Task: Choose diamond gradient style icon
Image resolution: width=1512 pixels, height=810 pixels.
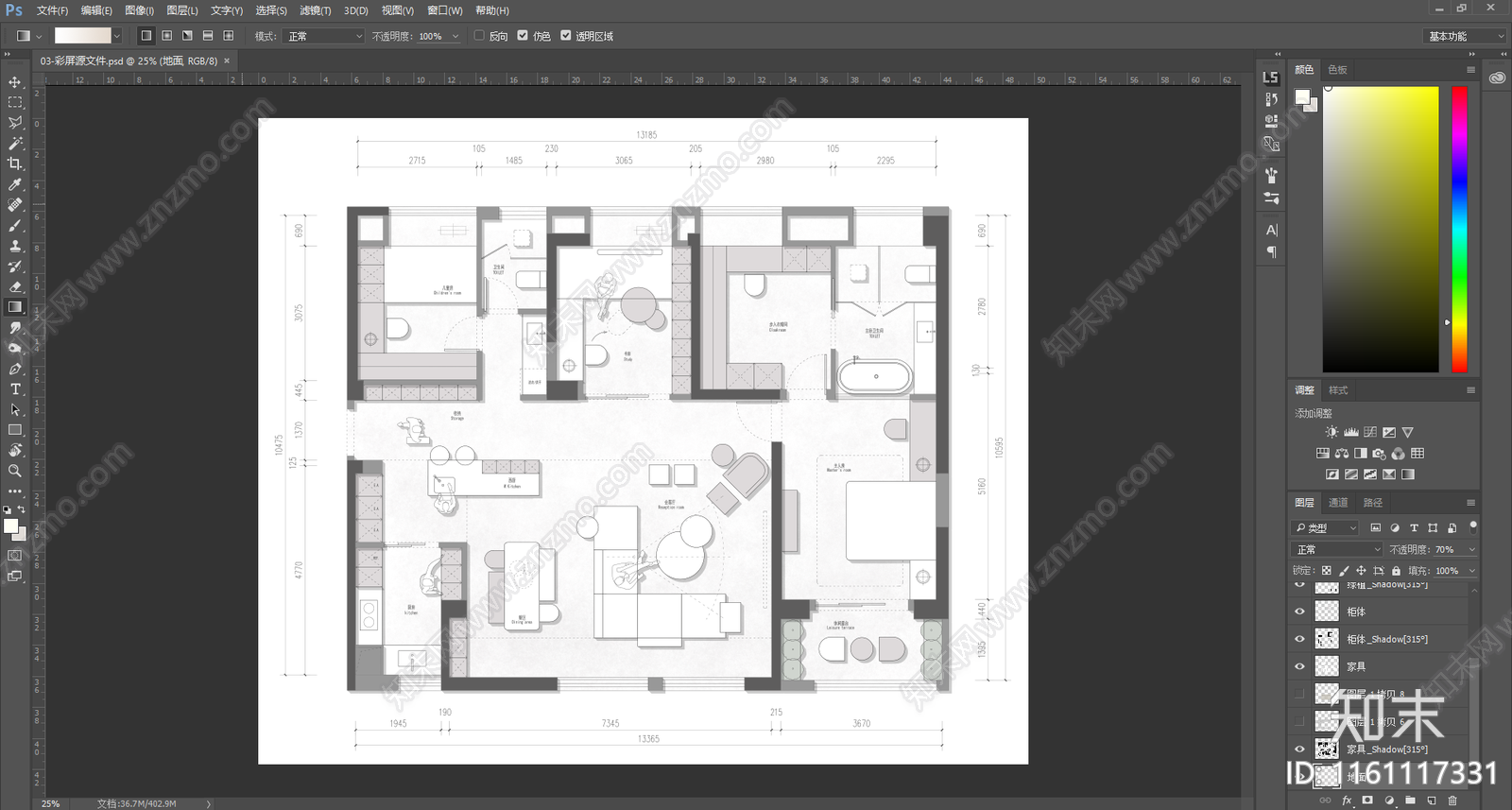Action: (x=229, y=36)
